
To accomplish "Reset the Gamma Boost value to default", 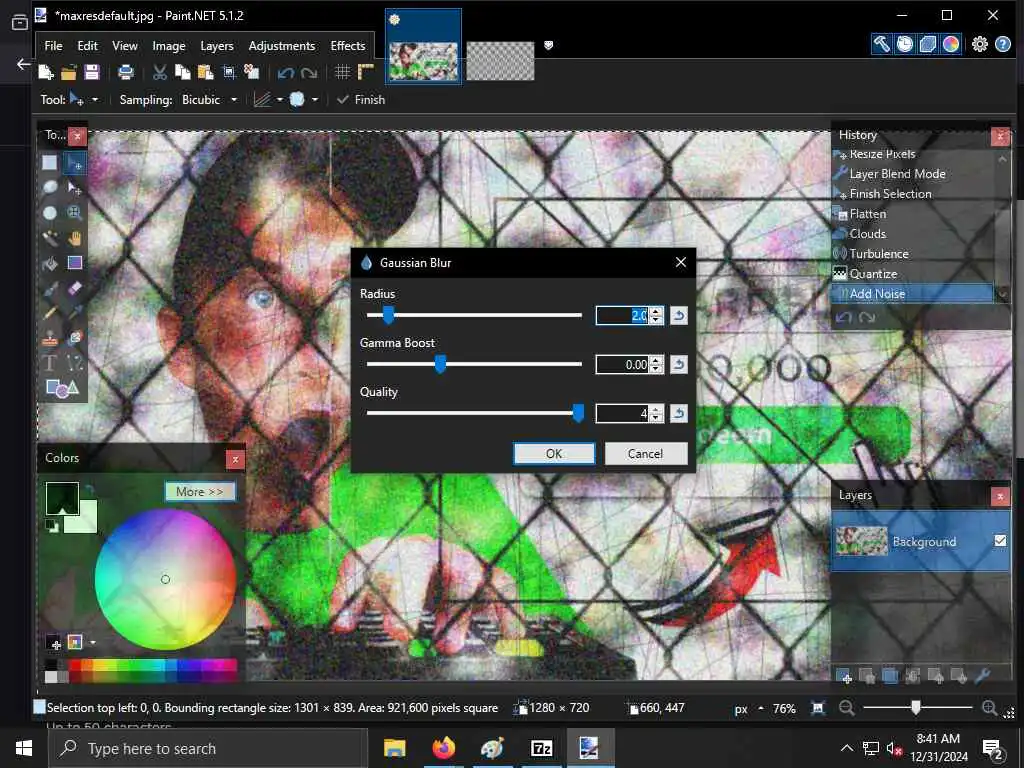I will [679, 364].
